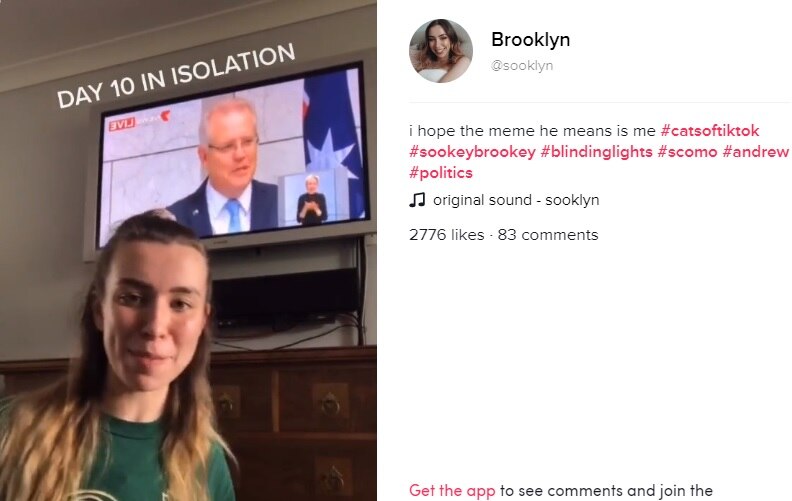This screenshot has width=792, height=501.
Task: Click the music note icon
Action: click(417, 200)
